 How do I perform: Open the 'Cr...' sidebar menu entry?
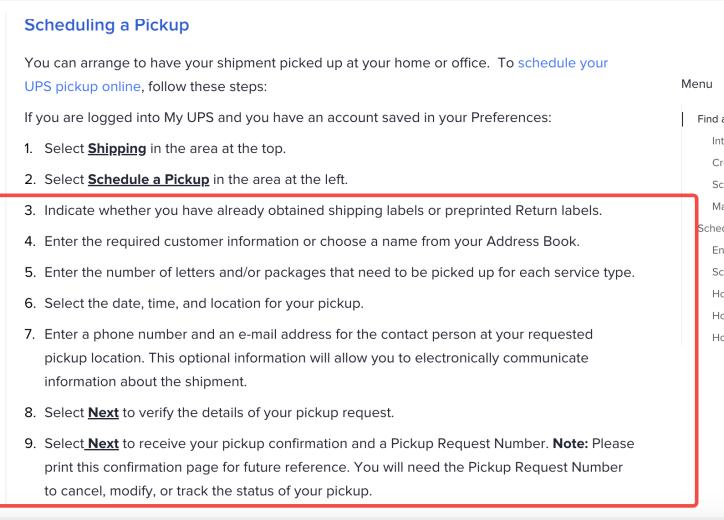point(718,163)
